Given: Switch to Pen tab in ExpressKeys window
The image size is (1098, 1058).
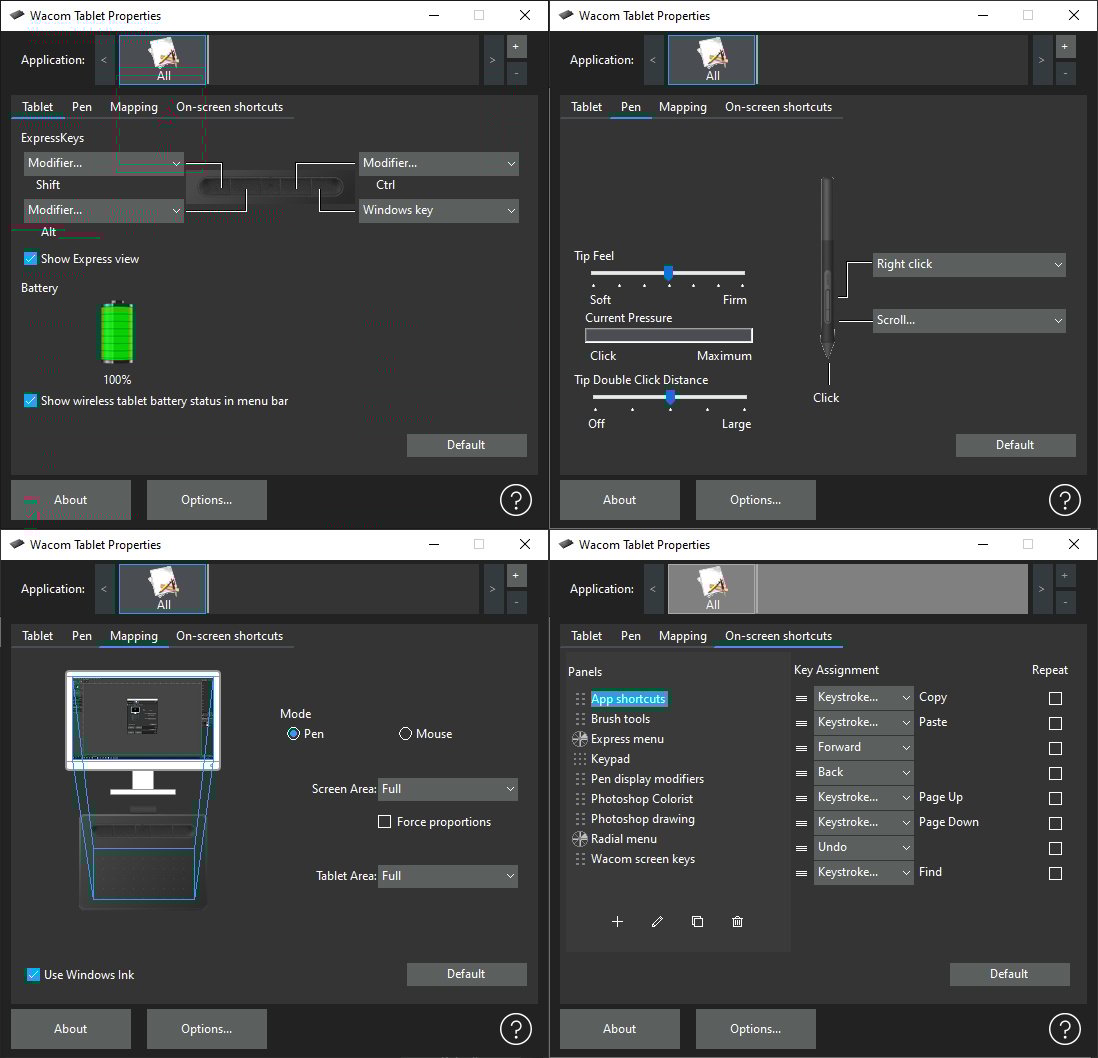Looking at the screenshot, I should (x=82, y=107).
